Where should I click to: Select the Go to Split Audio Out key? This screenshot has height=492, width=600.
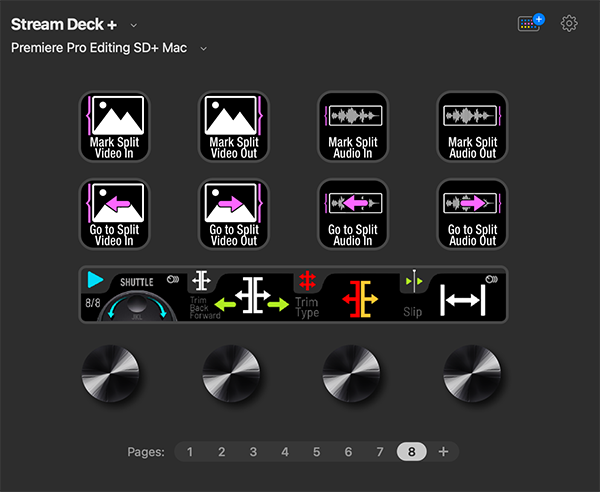pos(473,214)
